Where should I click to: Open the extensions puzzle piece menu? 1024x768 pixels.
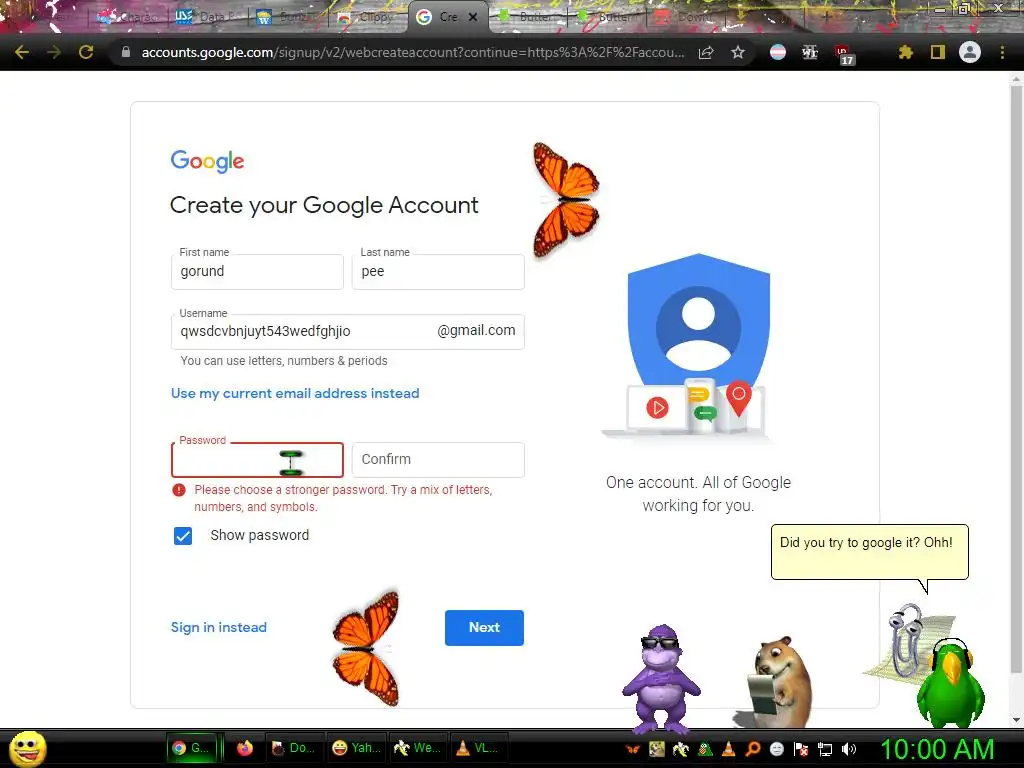point(905,52)
